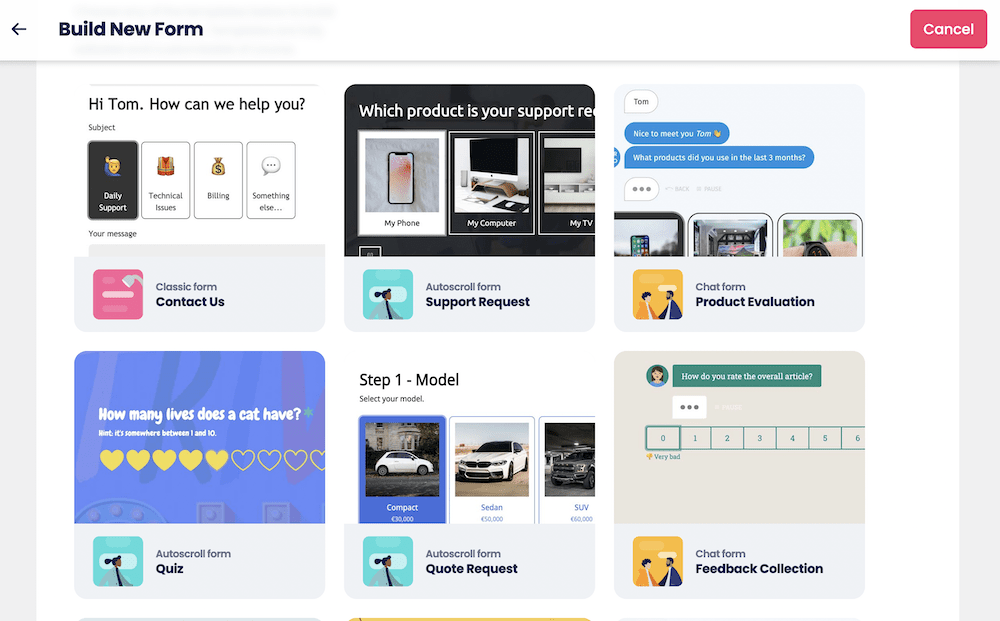The height and width of the screenshot is (621, 1000).
Task: Select the Technical Issues subject option
Action: pyautogui.click(x=166, y=180)
